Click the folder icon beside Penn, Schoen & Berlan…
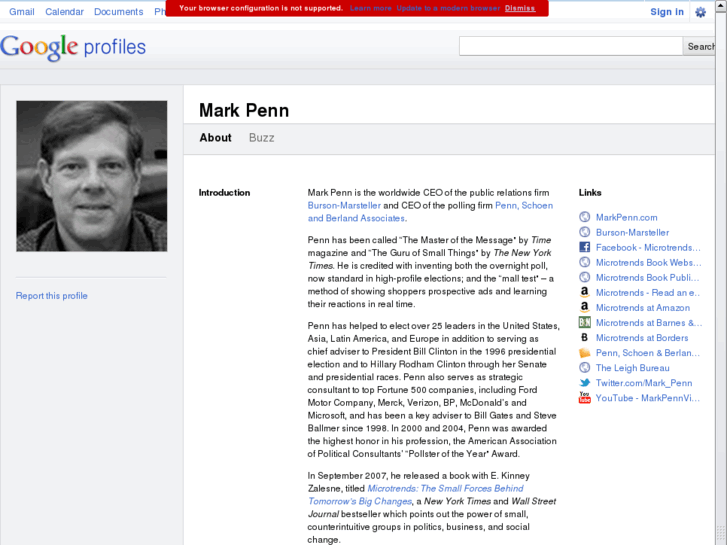Image resolution: width=727 pixels, height=545 pixels. [585, 353]
